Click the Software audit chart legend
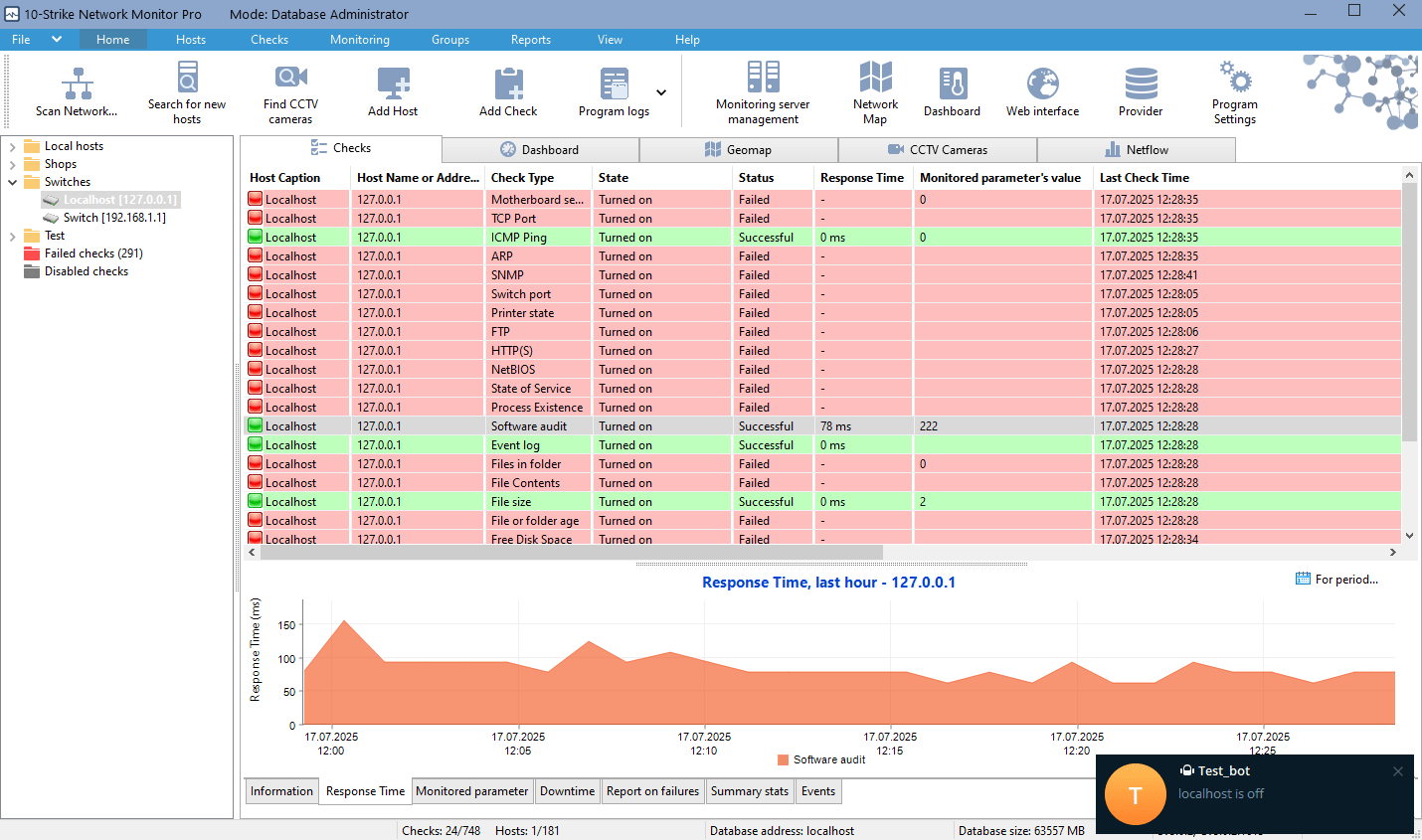Image resolution: width=1422 pixels, height=840 pixels. tap(821, 759)
